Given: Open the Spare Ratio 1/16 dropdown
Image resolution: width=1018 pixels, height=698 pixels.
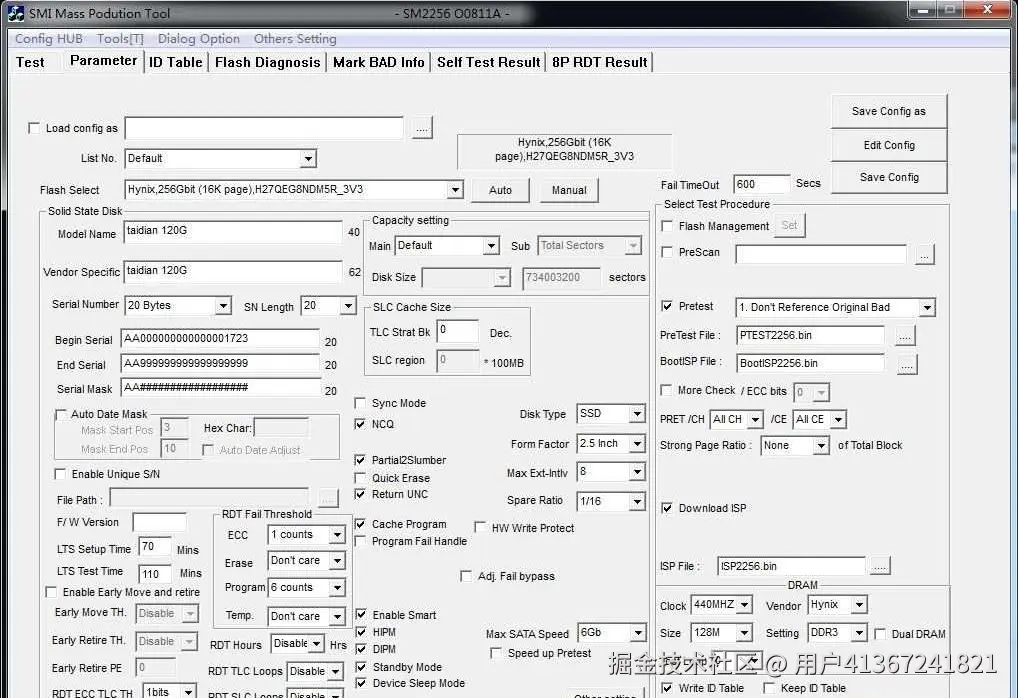Looking at the screenshot, I should [610, 501].
